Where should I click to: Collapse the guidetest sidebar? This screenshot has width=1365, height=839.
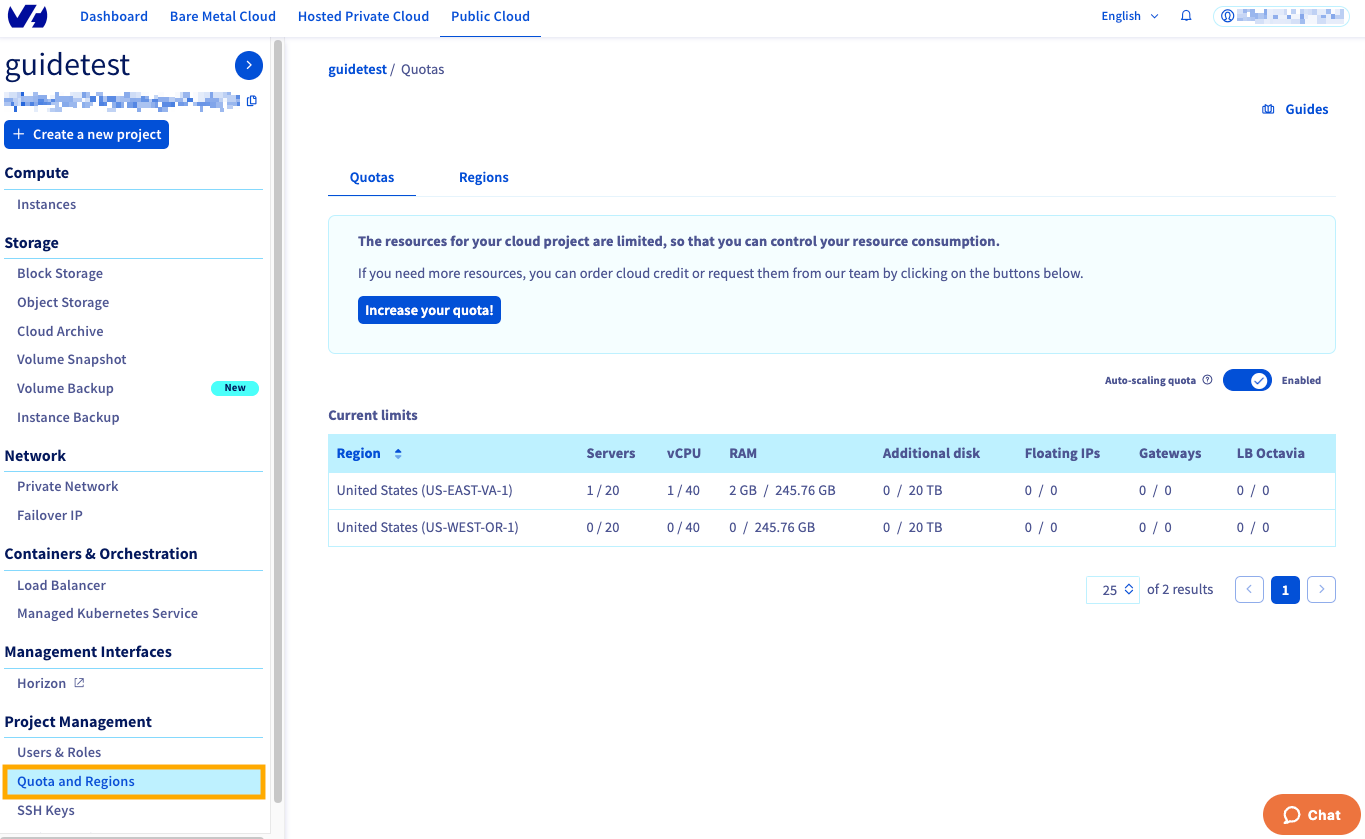[x=248, y=65]
